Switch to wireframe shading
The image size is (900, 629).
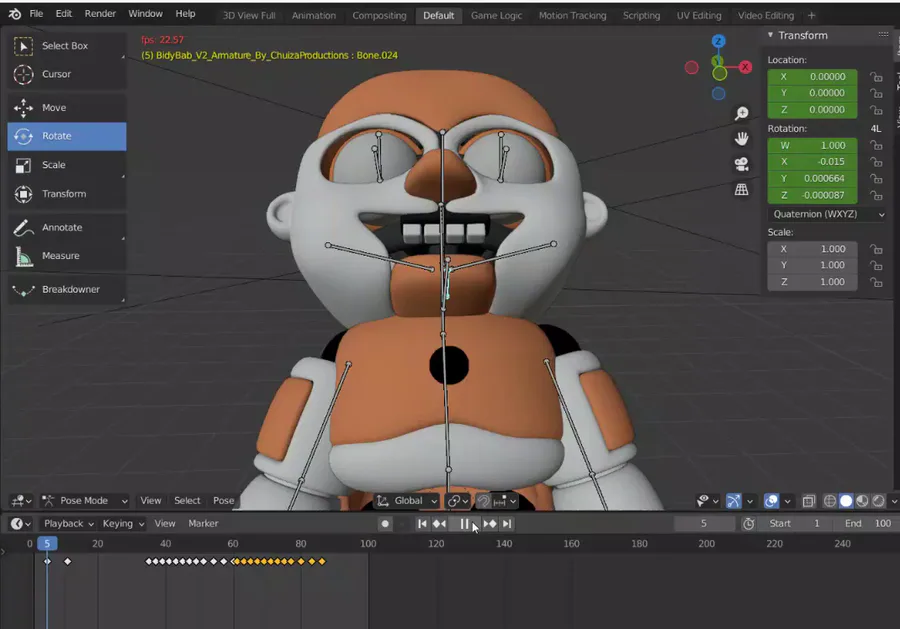[x=830, y=502]
